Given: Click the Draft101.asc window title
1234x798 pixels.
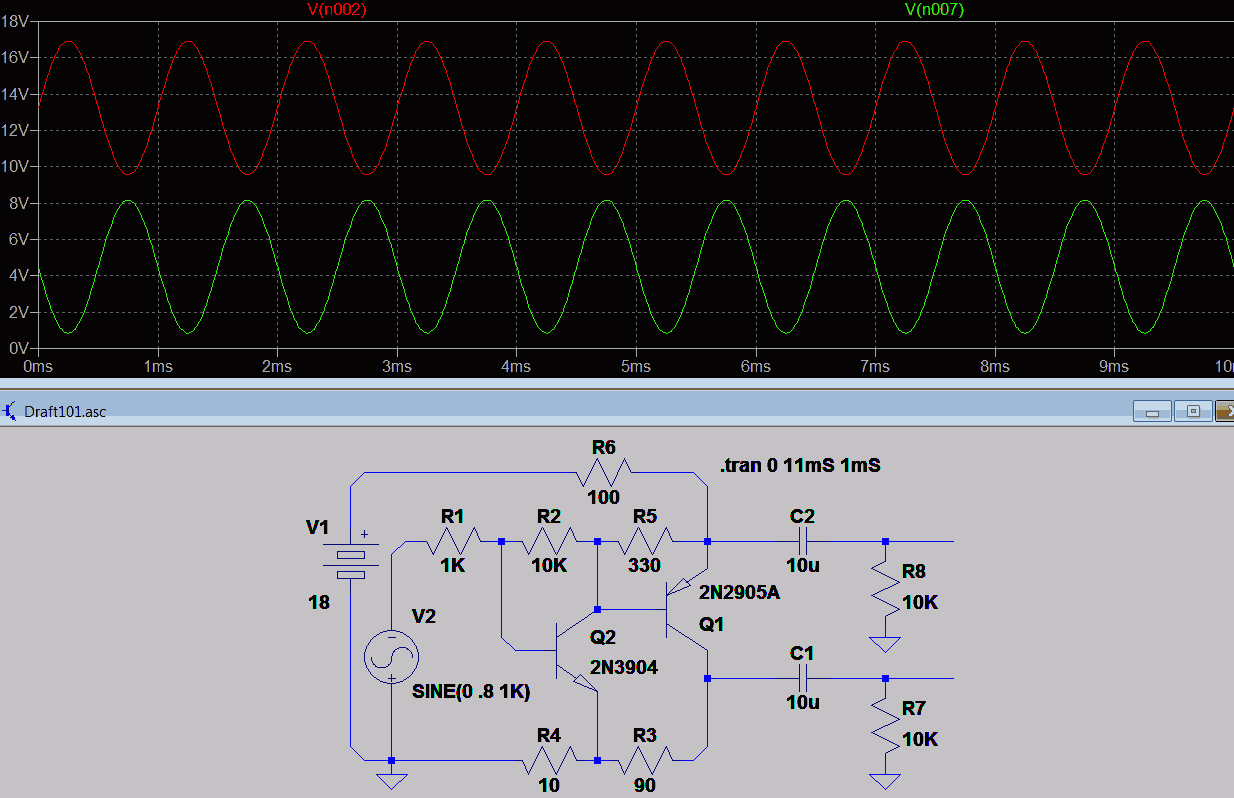Looking at the screenshot, I should coord(65,411).
